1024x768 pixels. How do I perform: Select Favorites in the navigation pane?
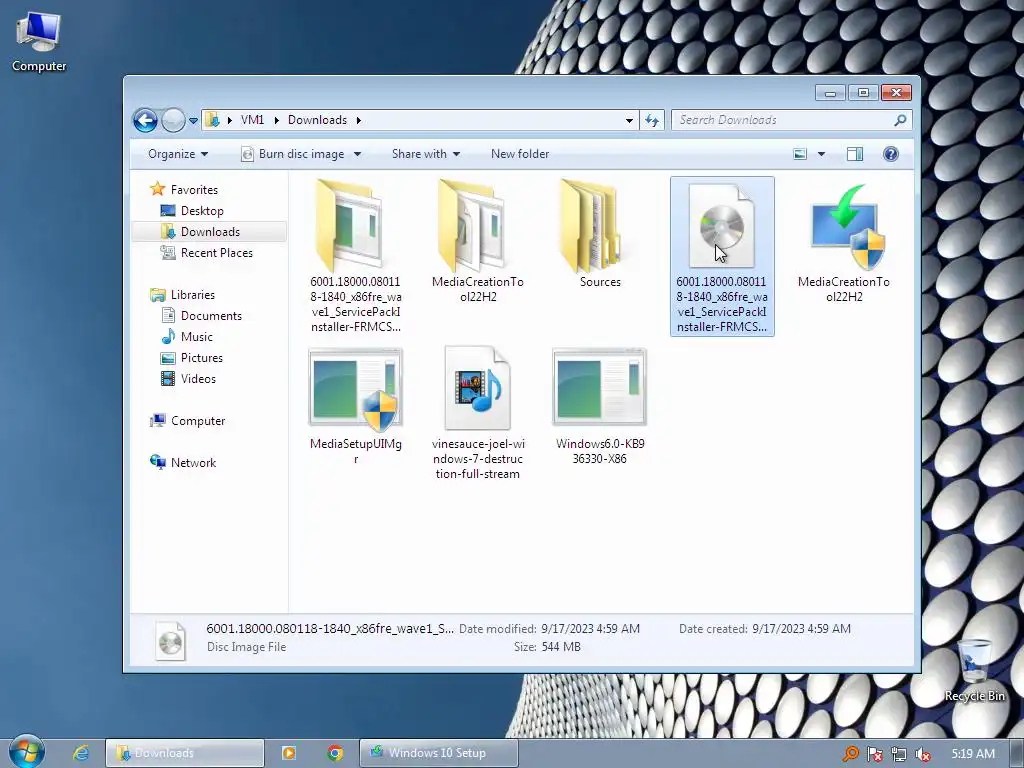click(x=185, y=189)
